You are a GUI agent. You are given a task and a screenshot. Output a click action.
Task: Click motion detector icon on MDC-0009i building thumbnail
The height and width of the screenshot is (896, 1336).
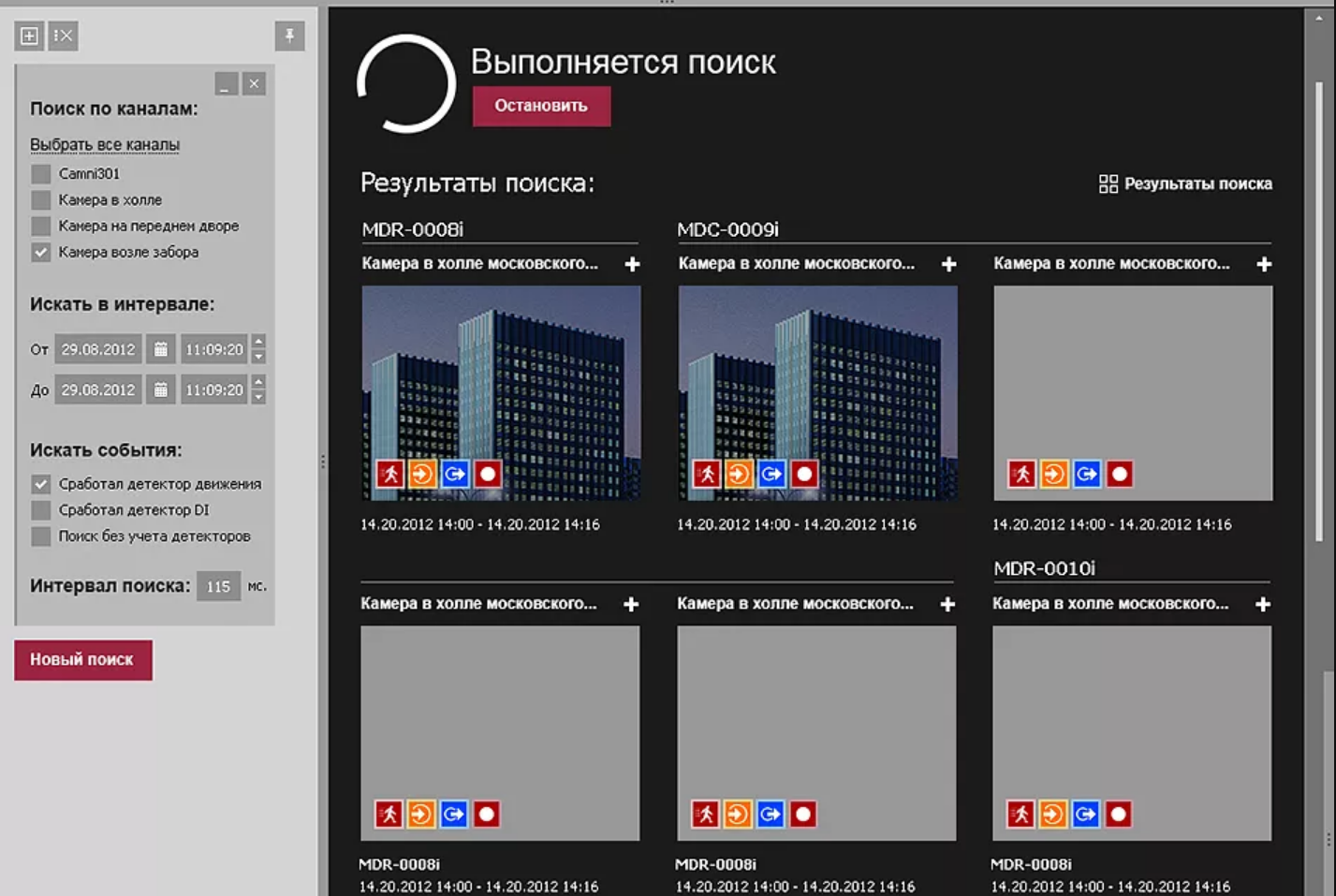coord(707,474)
